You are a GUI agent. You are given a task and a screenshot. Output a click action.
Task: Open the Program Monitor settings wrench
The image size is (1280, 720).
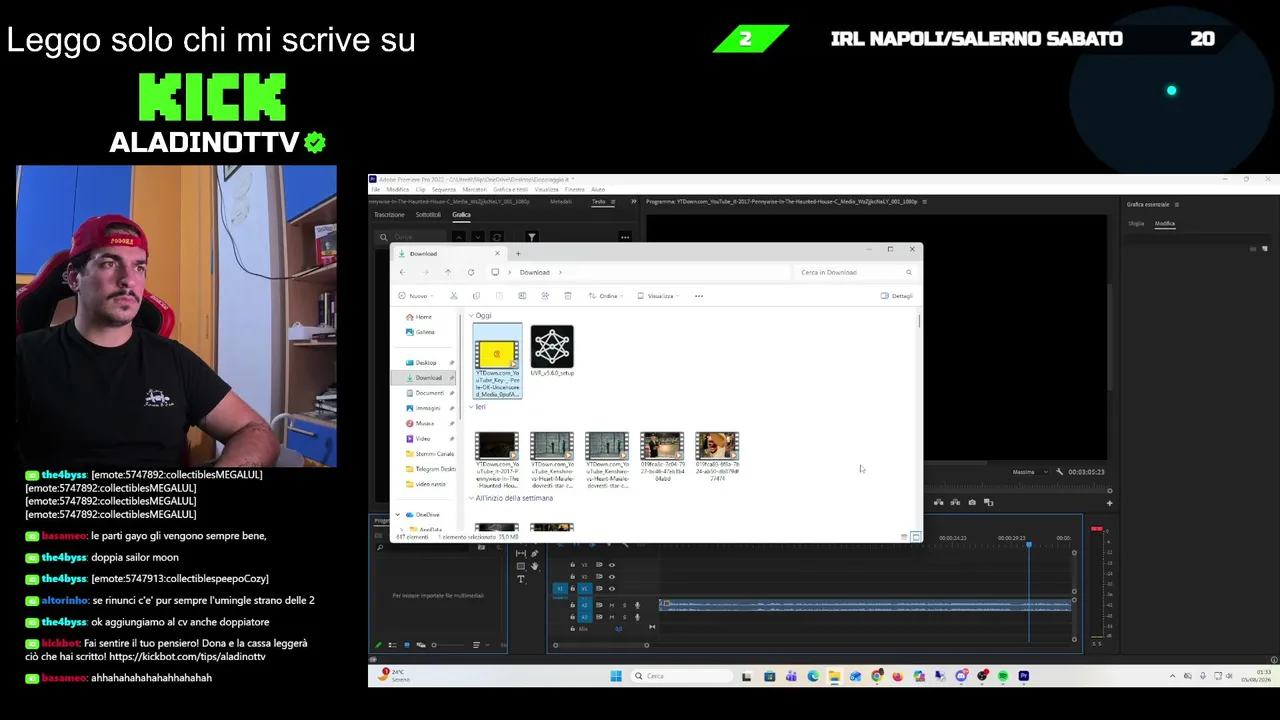(x=1060, y=471)
